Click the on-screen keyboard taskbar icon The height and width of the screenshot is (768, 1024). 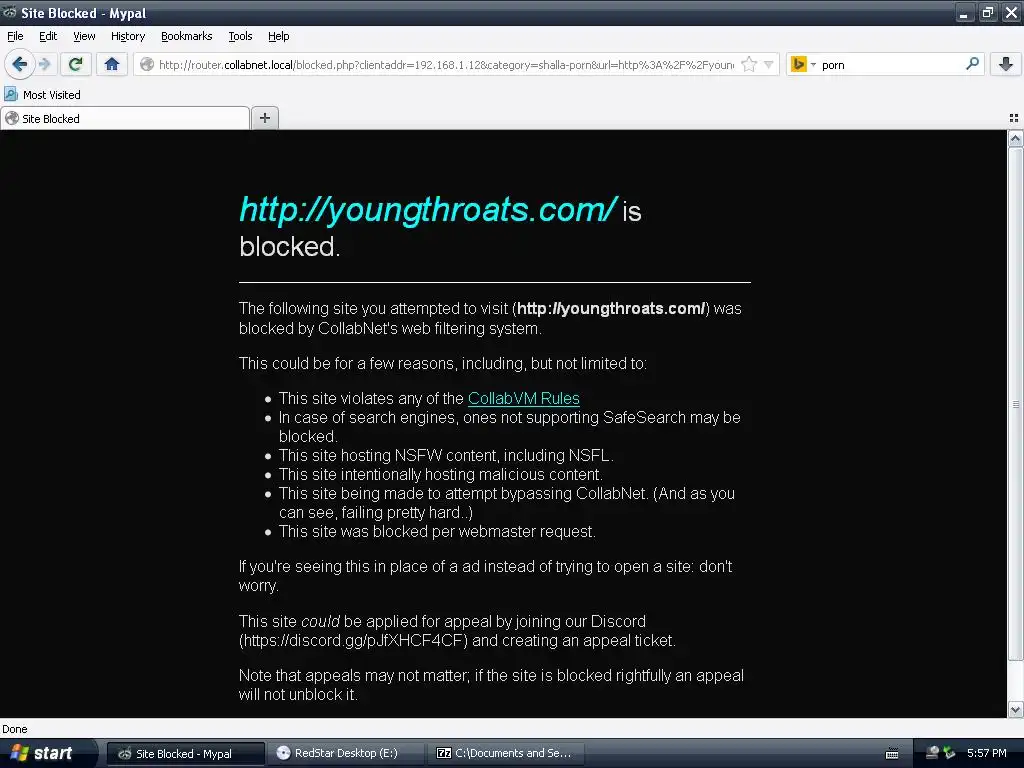(x=891, y=754)
